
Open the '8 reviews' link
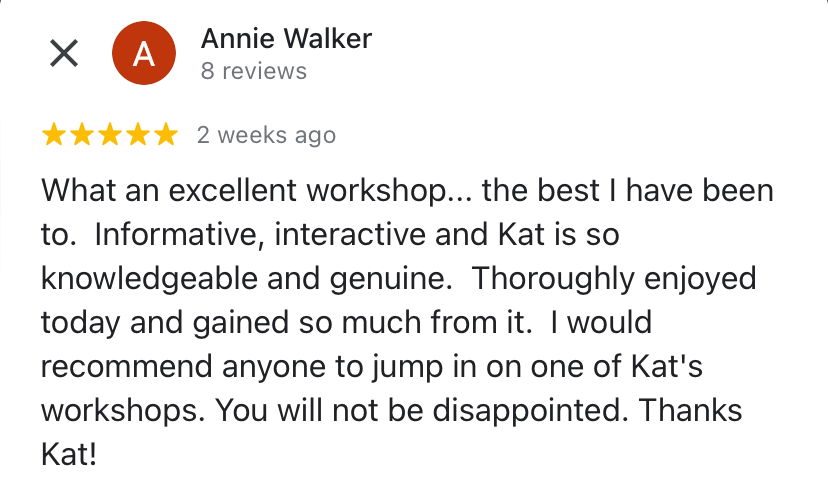(253, 71)
